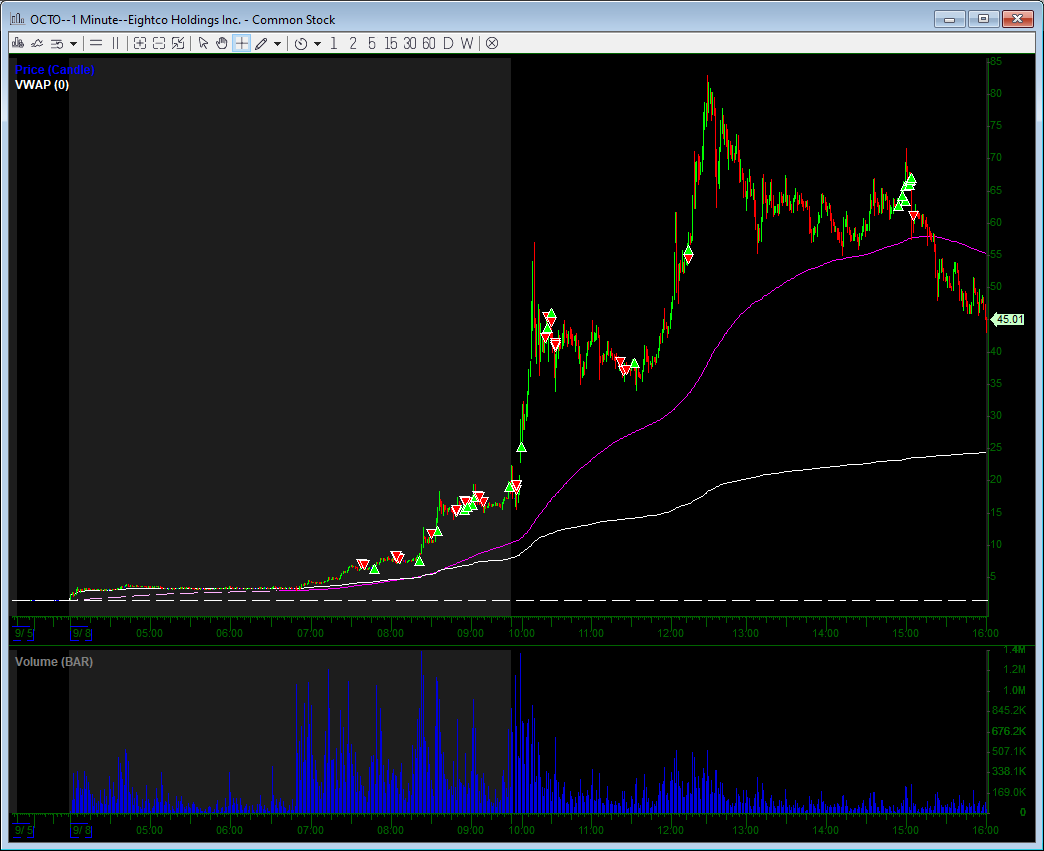Image resolution: width=1044 pixels, height=851 pixels.
Task: Toggle the horizontal line tool
Action: (x=96, y=43)
